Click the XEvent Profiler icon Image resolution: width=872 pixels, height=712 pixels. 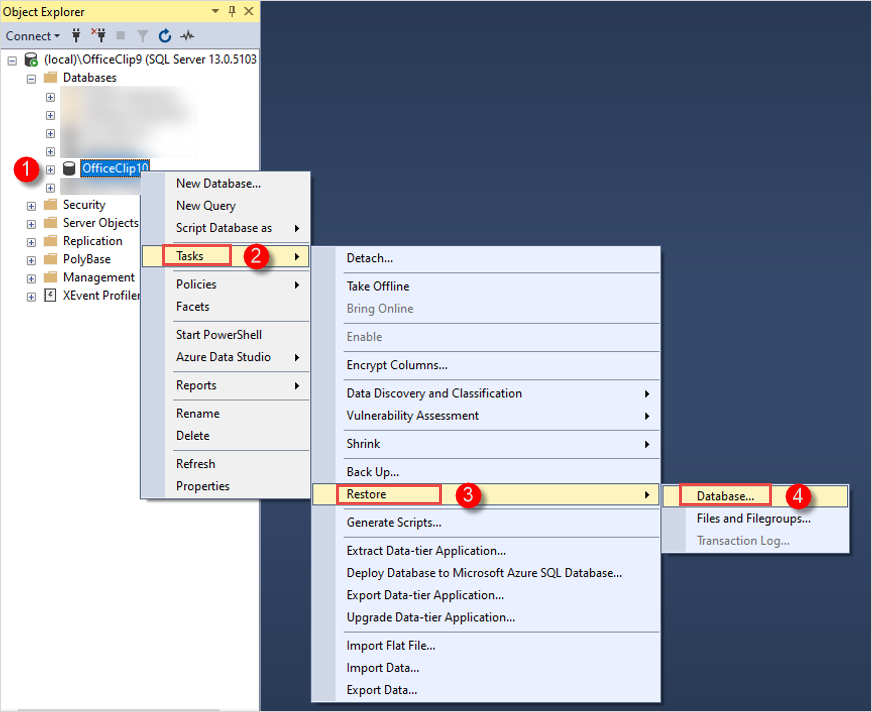click(x=51, y=295)
